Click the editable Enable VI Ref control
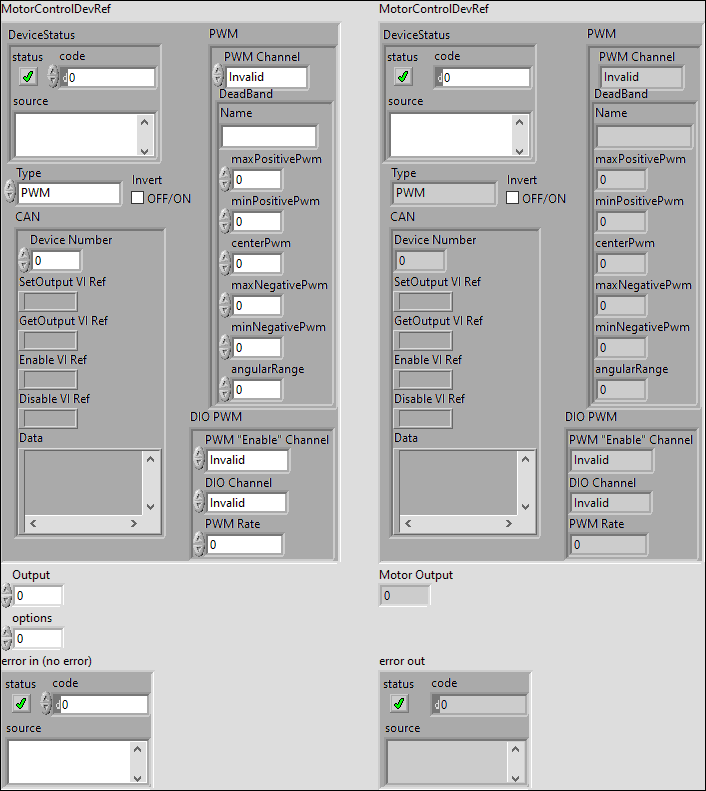The height and width of the screenshot is (791, 706). (49, 379)
